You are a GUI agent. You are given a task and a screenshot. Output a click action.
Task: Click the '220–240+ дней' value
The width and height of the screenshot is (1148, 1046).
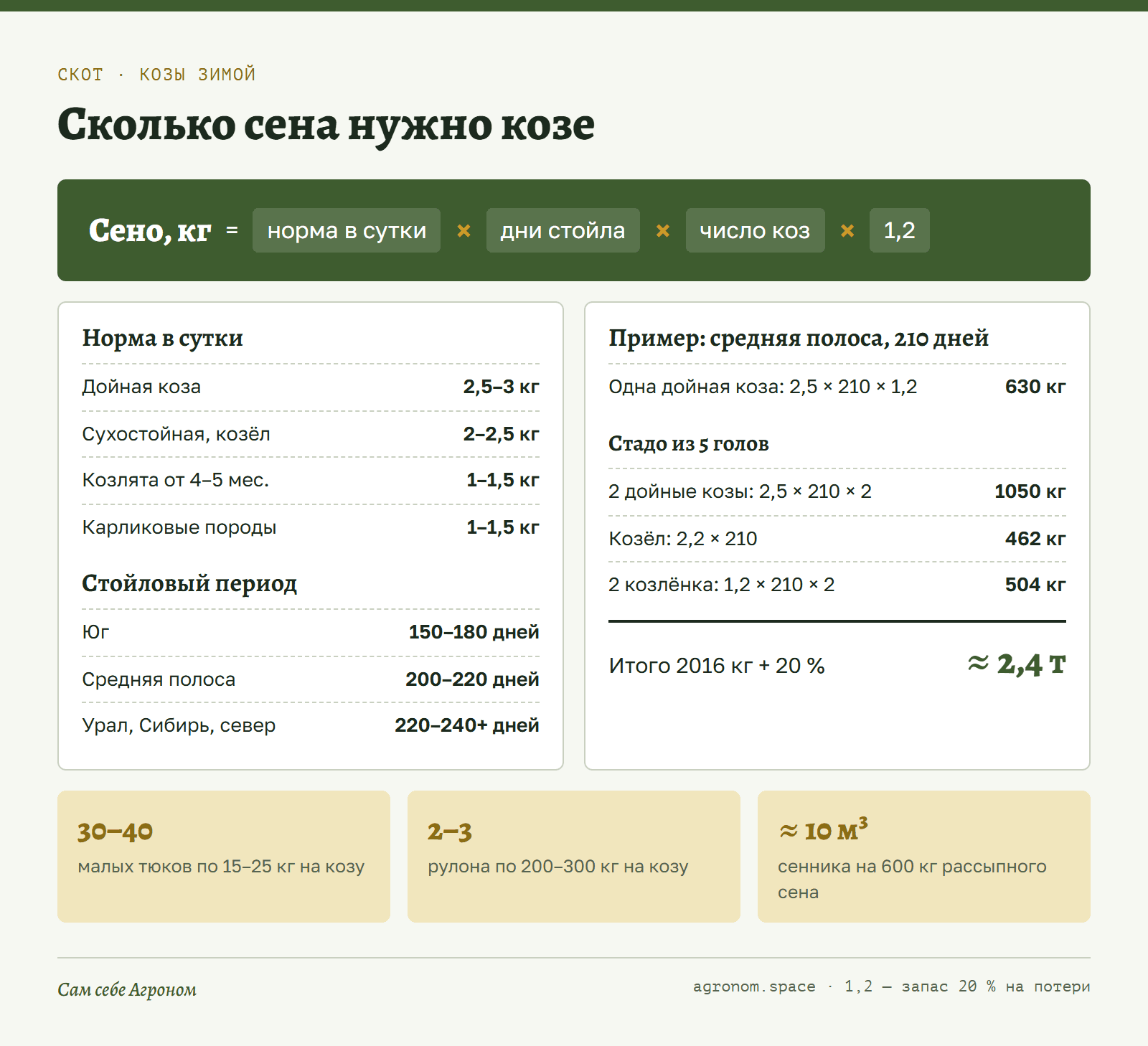467,725
